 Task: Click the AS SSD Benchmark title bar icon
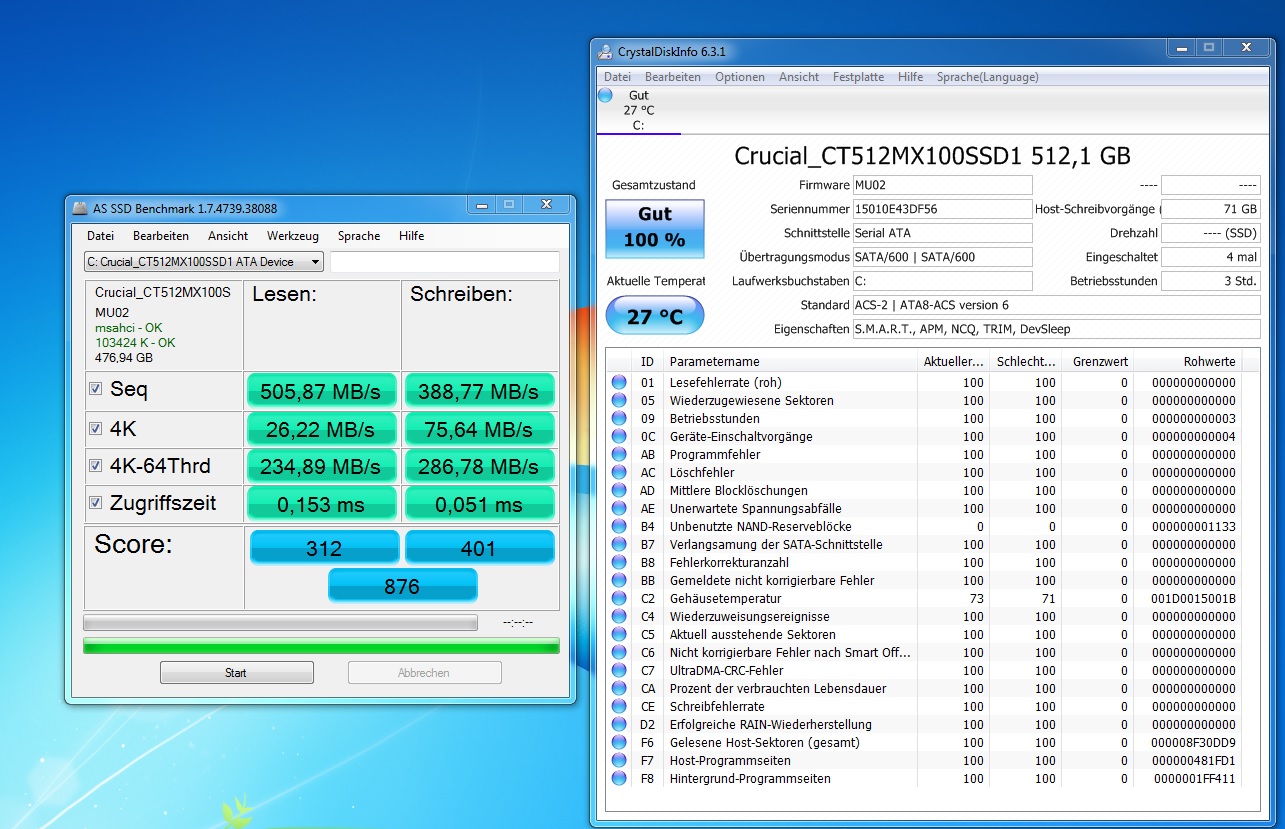click(80, 208)
